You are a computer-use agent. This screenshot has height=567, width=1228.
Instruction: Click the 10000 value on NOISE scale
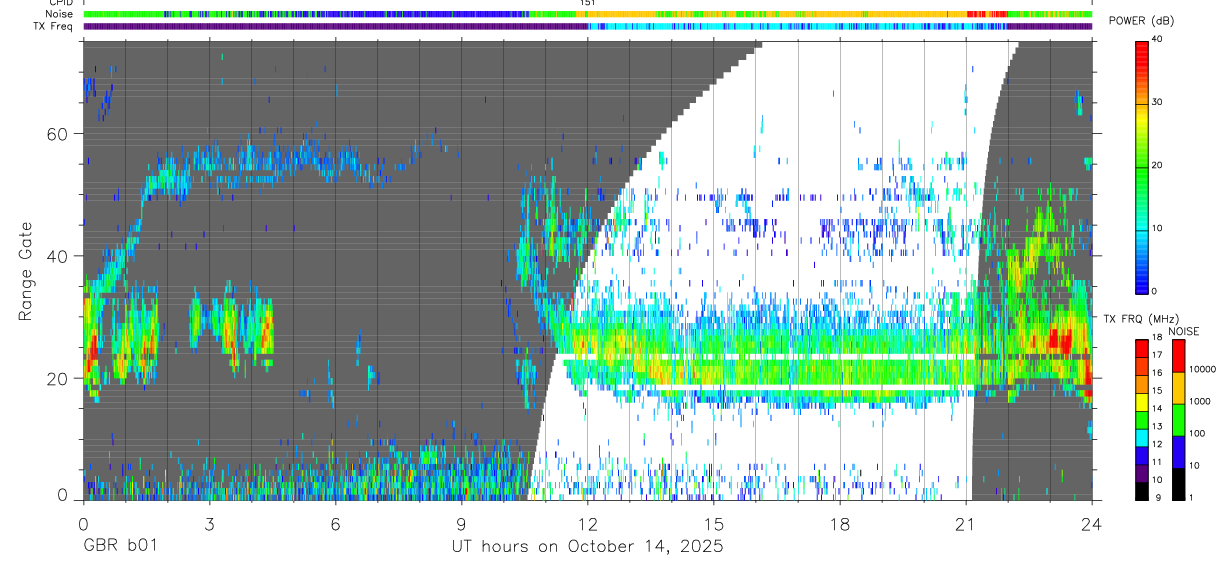(x=1202, y=370)
